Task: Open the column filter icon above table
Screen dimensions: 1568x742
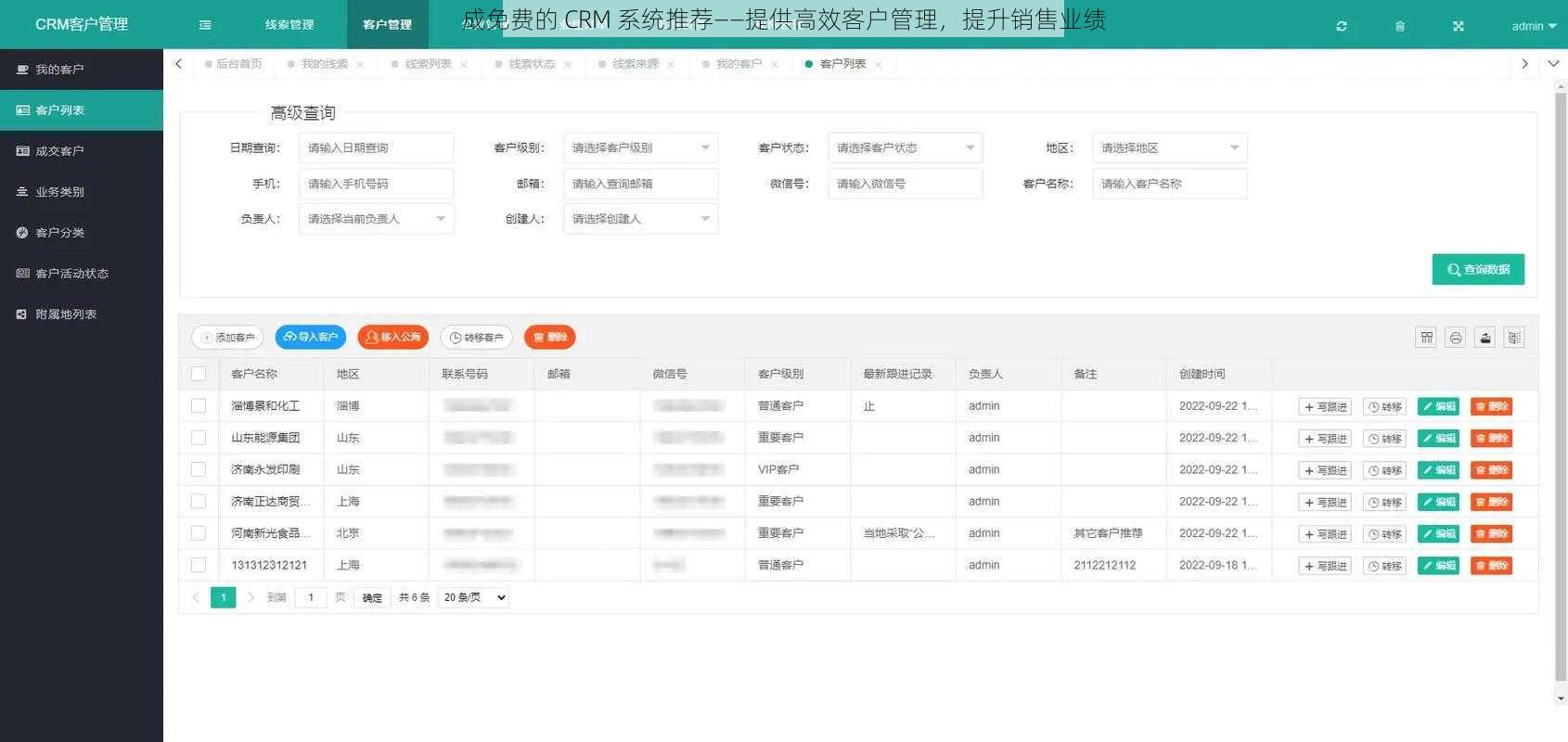Action: (x=1427, y=338)
